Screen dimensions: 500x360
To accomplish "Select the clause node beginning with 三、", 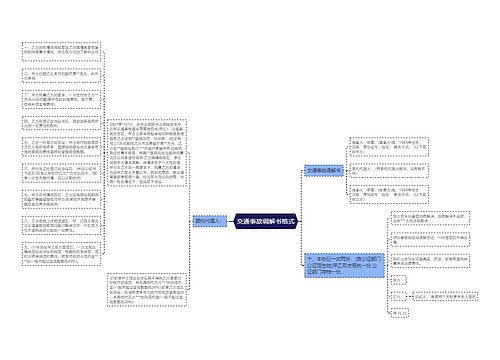I will point(61,99).
